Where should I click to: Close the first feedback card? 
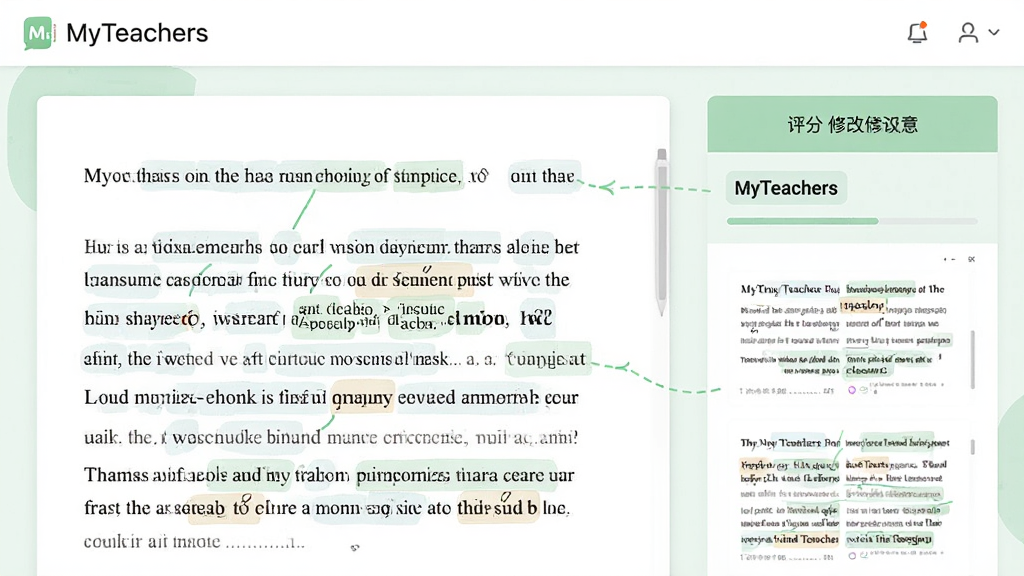(971, 259)
